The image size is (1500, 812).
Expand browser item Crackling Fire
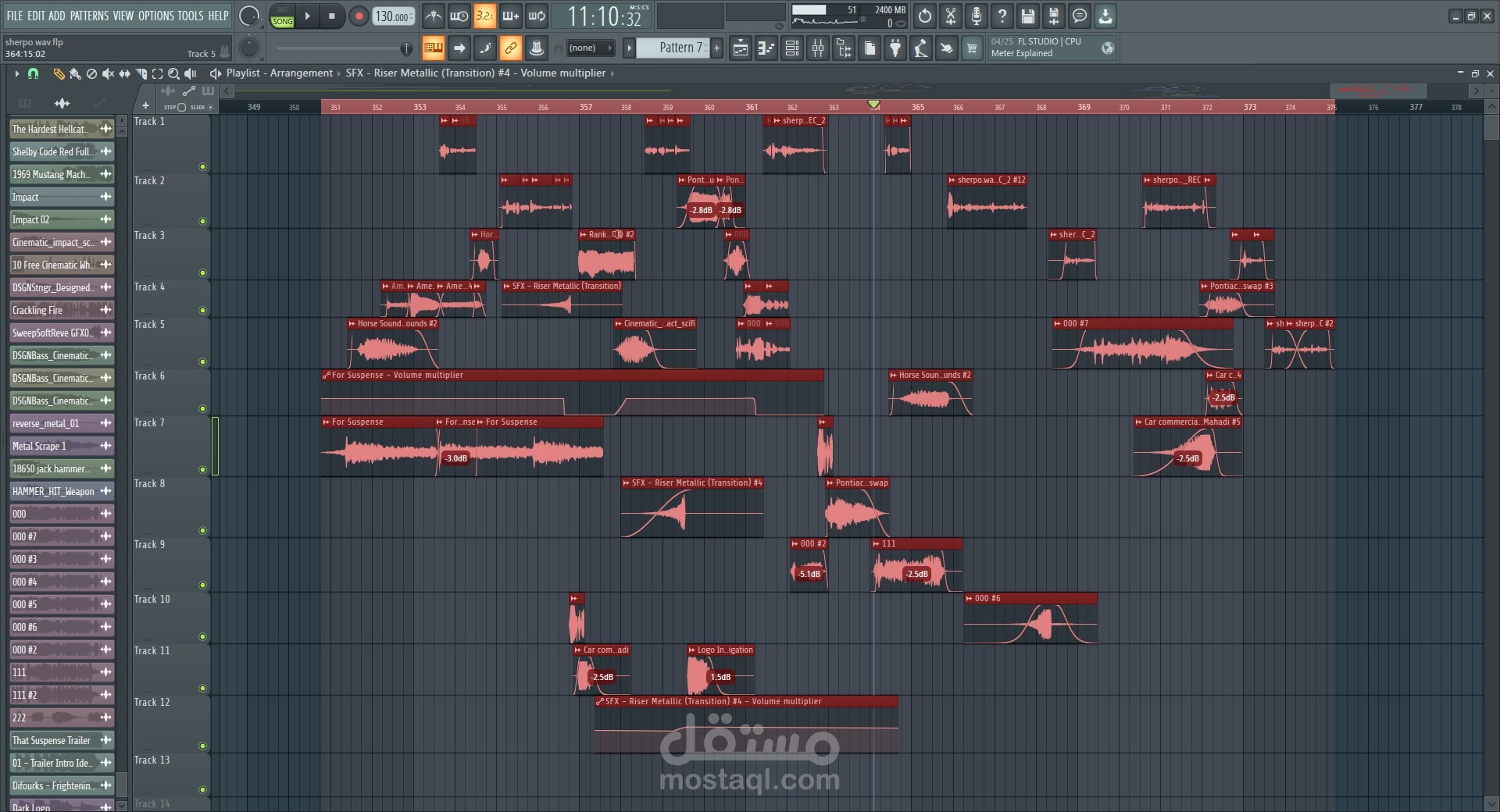click(x=62, y=310)
